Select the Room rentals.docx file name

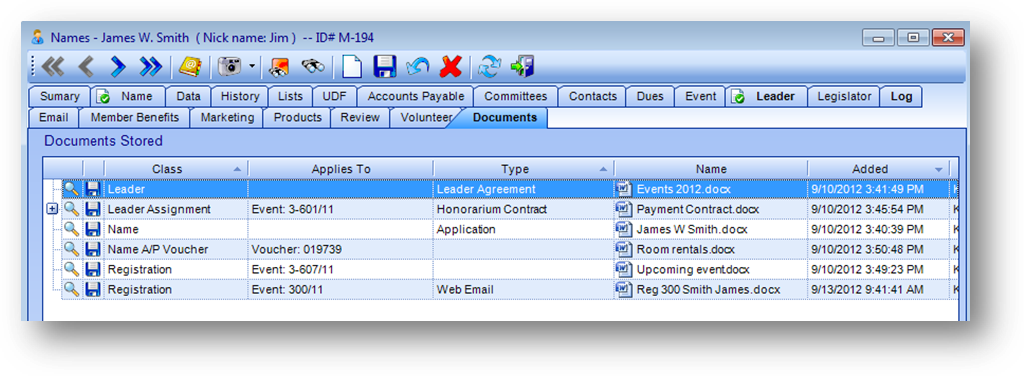(x=685, y=249)
